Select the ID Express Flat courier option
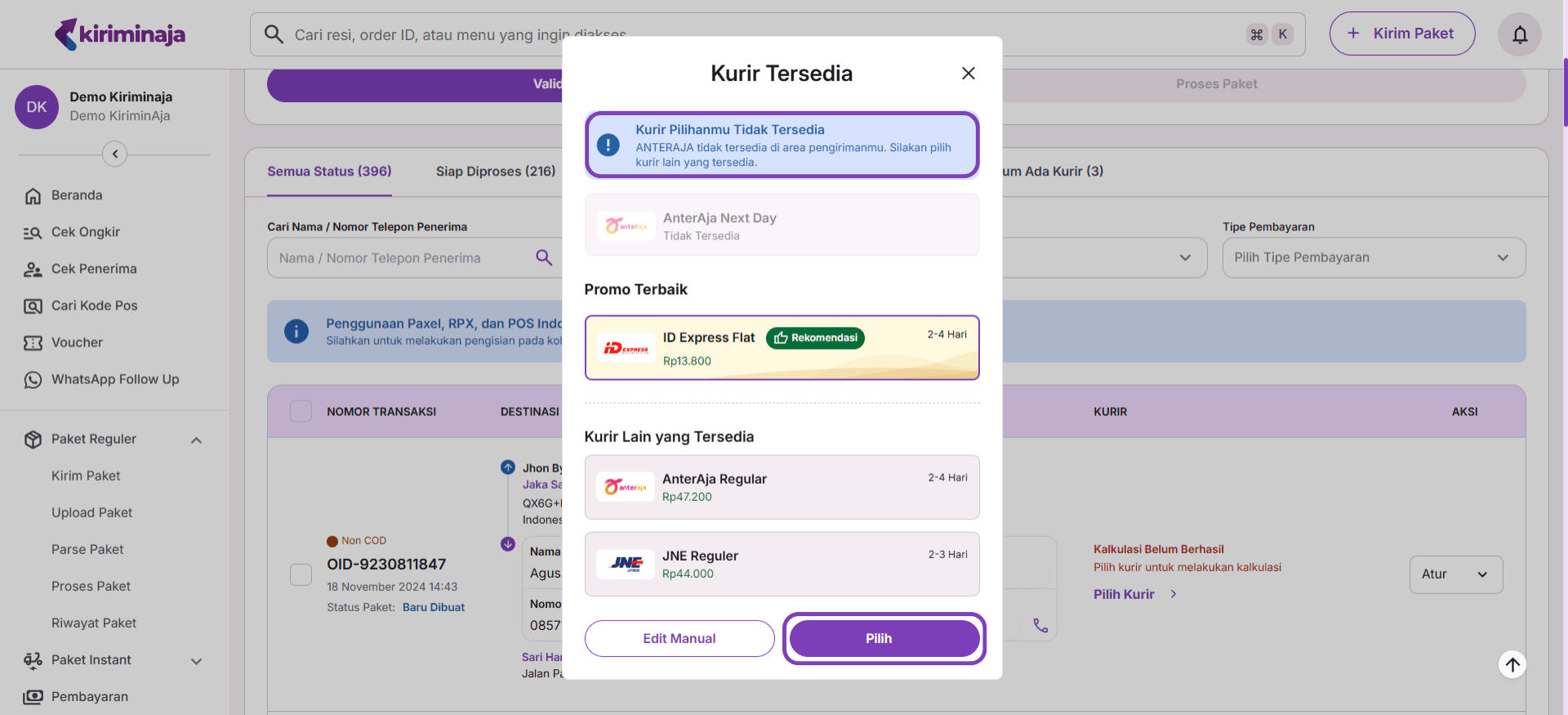 (x=782, y=348)
